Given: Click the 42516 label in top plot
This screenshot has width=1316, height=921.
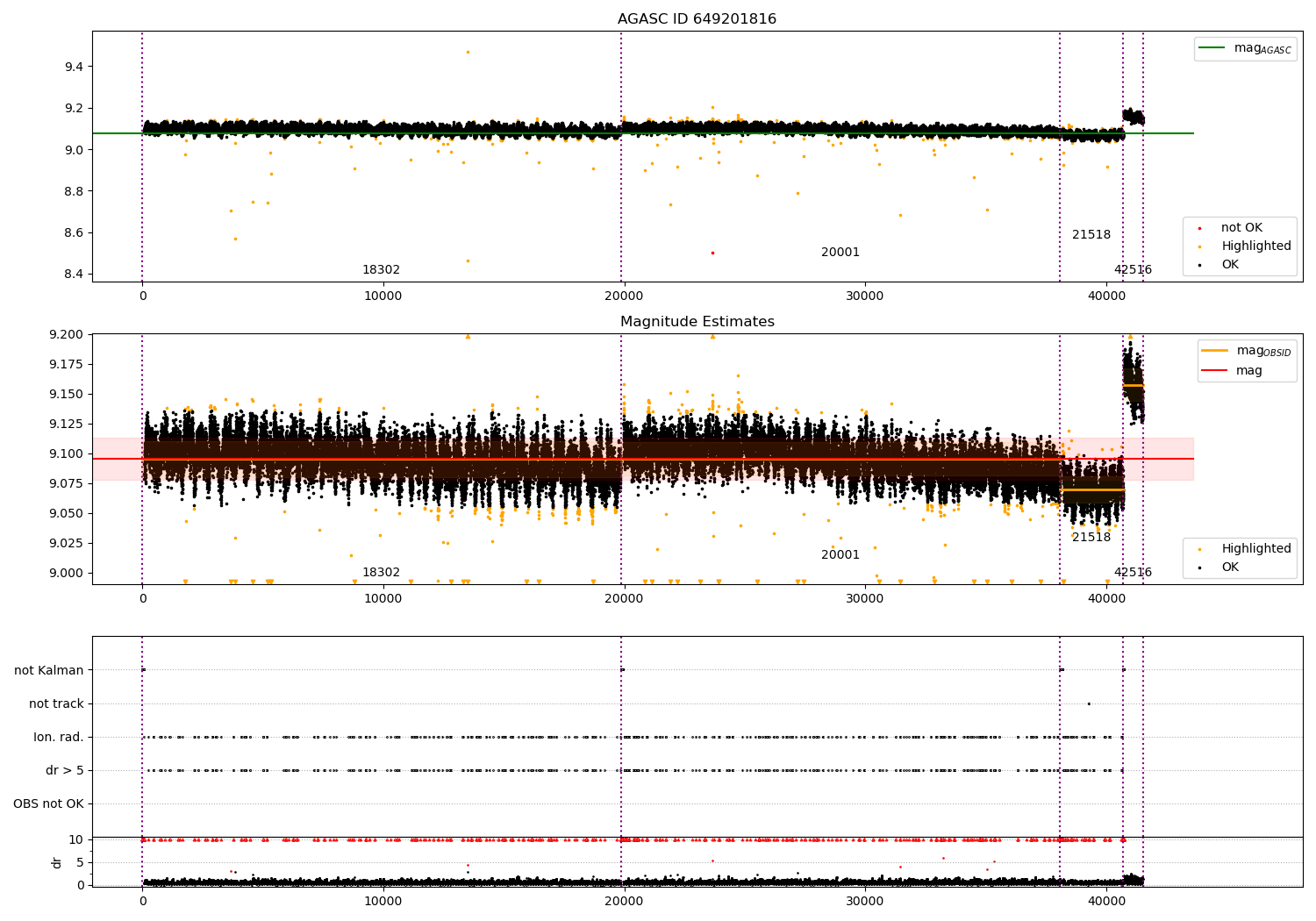Looking at the screenshot, I should click(x=1133, y=270).
